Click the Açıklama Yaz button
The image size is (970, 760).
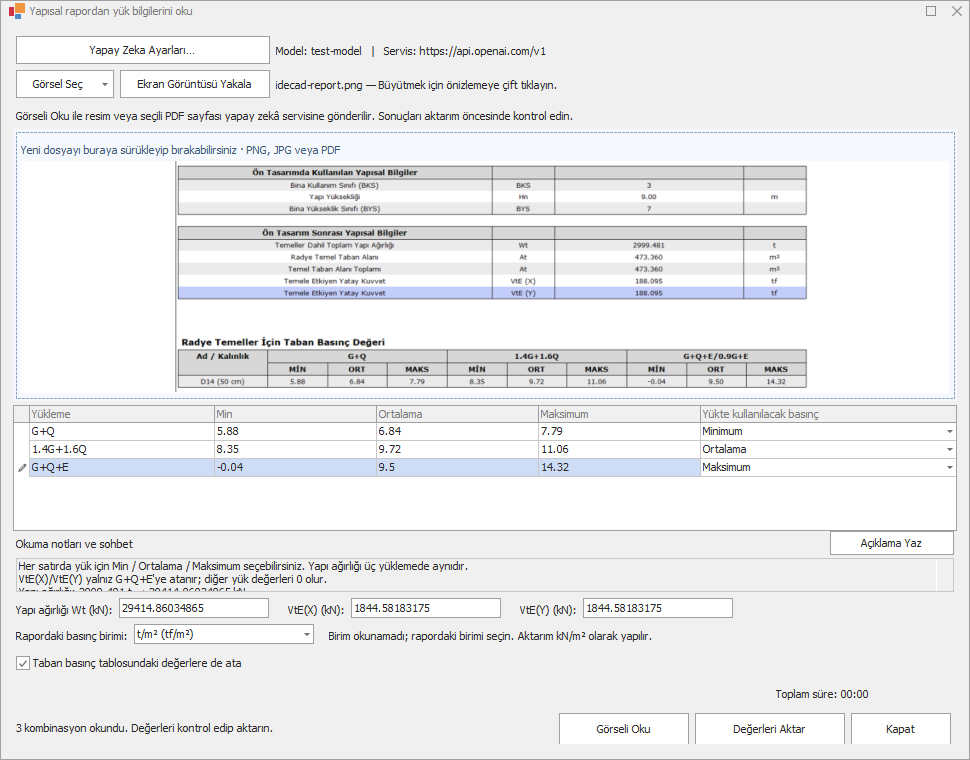tap(891, 543)
